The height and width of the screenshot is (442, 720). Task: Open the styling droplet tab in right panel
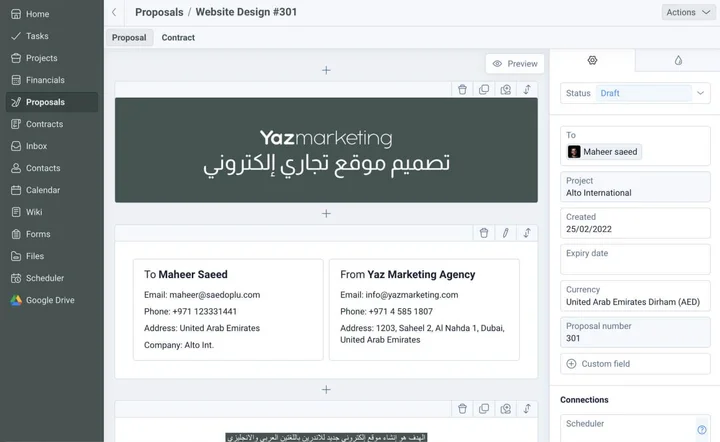point(678,60)
